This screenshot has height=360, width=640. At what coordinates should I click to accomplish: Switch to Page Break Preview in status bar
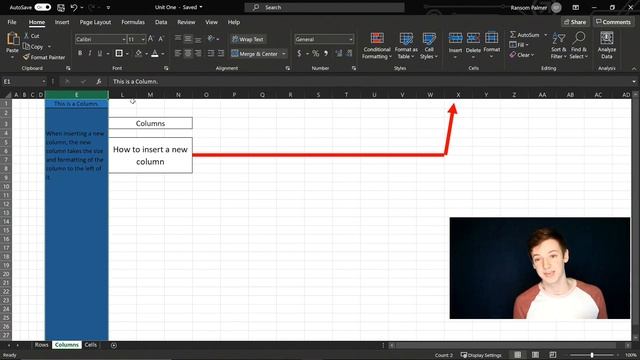553,355
